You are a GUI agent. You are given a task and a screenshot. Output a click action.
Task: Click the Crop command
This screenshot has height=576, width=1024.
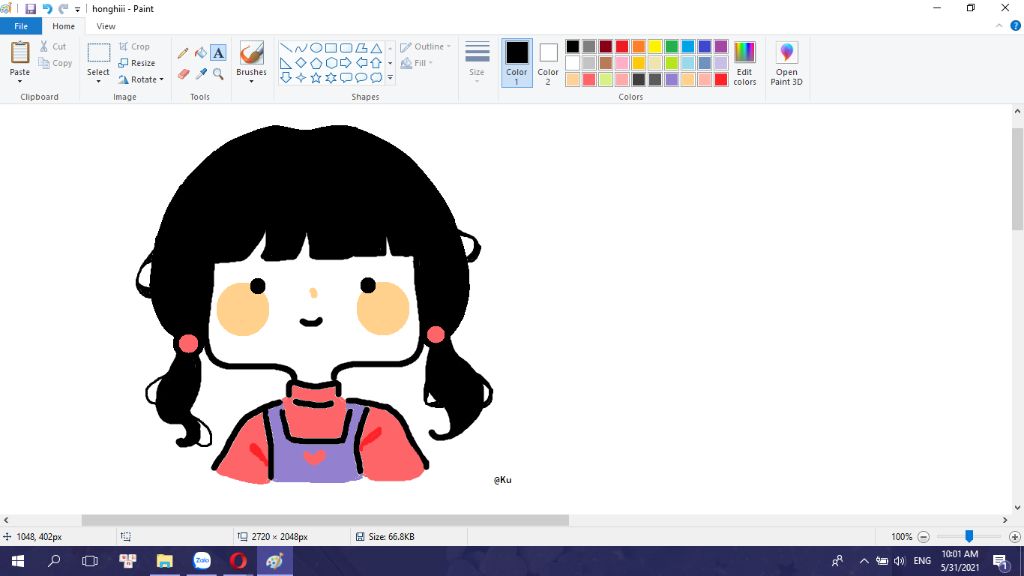click(x=134, y=46)
